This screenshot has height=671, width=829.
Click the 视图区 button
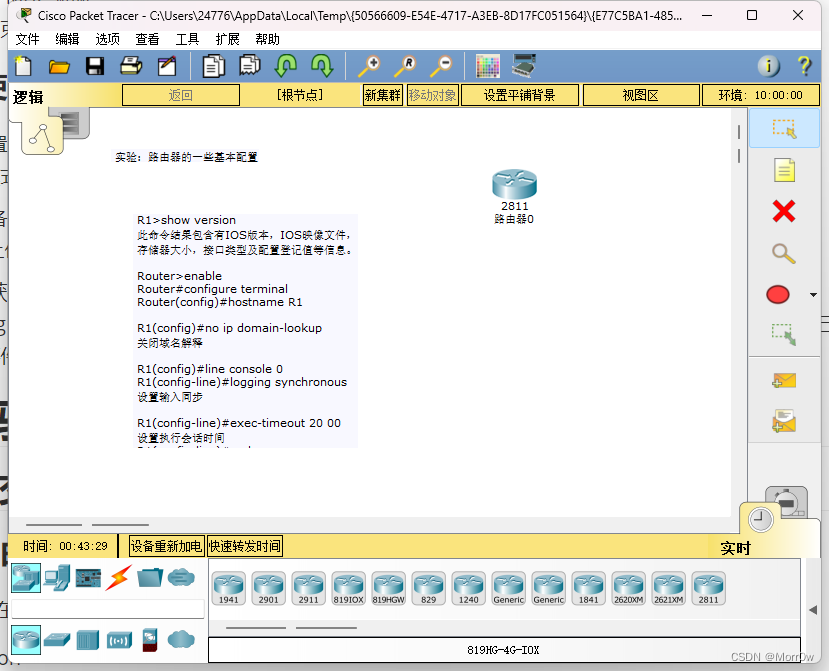(641, 95)
